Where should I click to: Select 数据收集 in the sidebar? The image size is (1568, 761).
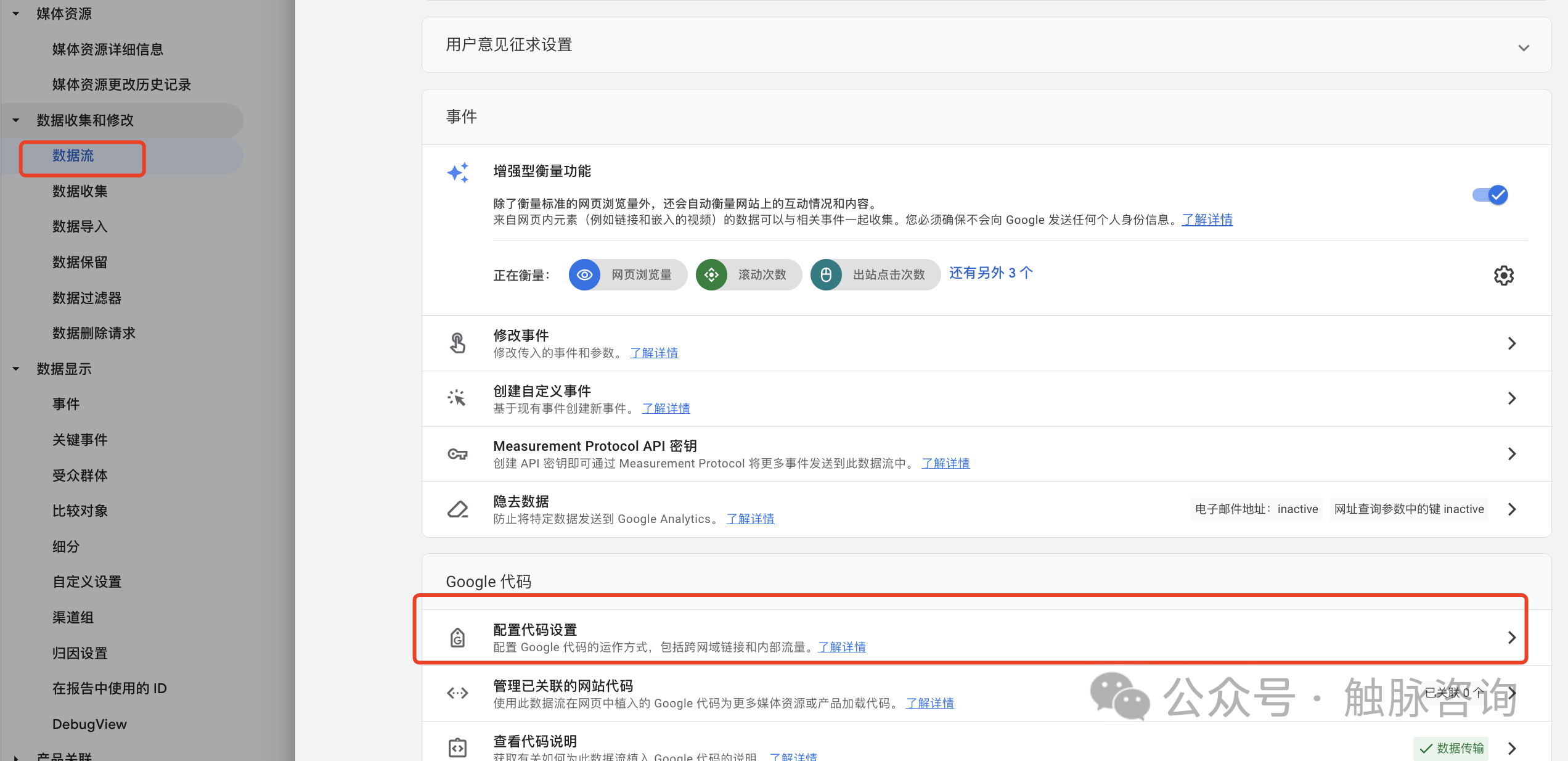(80, 191)
